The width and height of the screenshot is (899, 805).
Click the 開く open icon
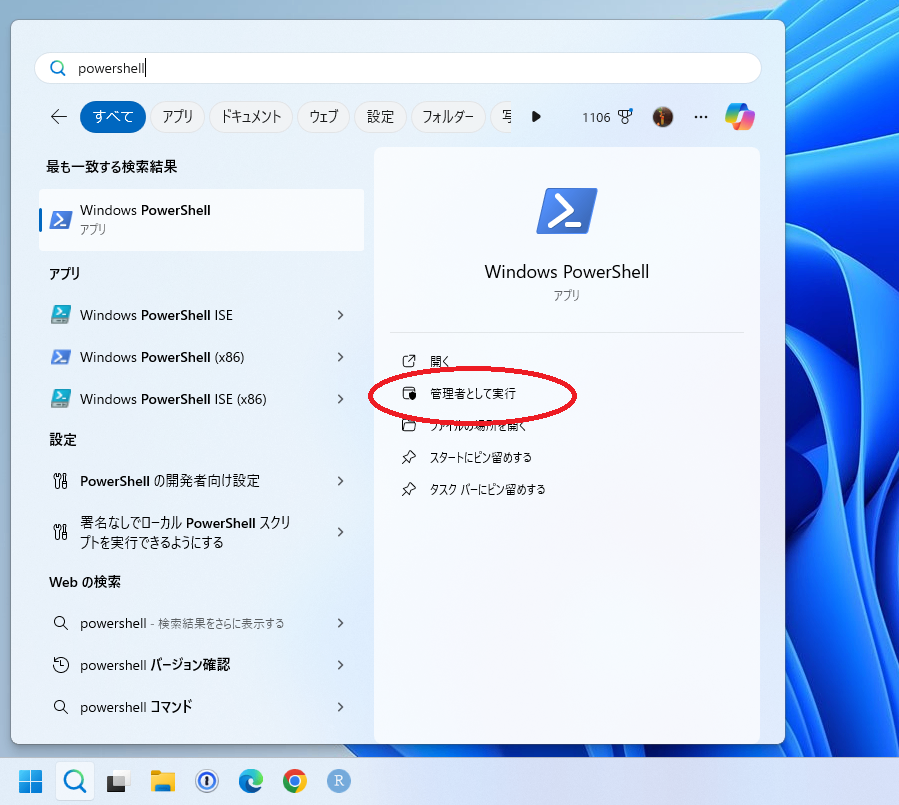[409, 361]
